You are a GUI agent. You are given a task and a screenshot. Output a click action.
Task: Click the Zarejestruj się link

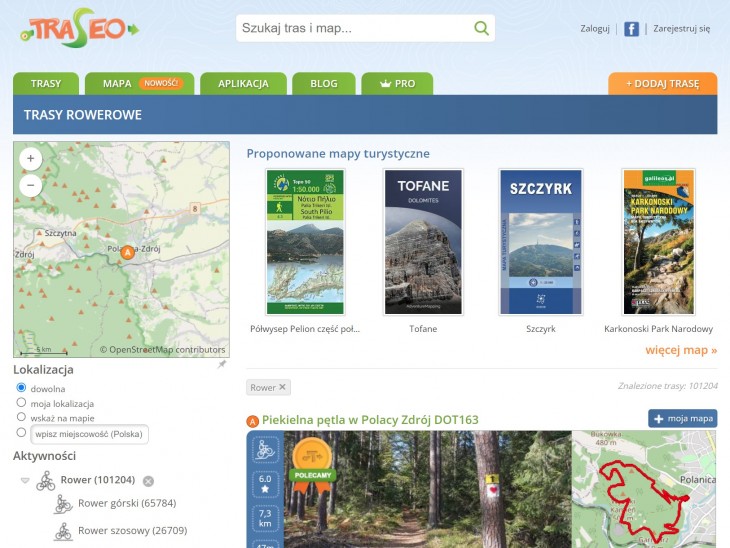coord(682,28)
